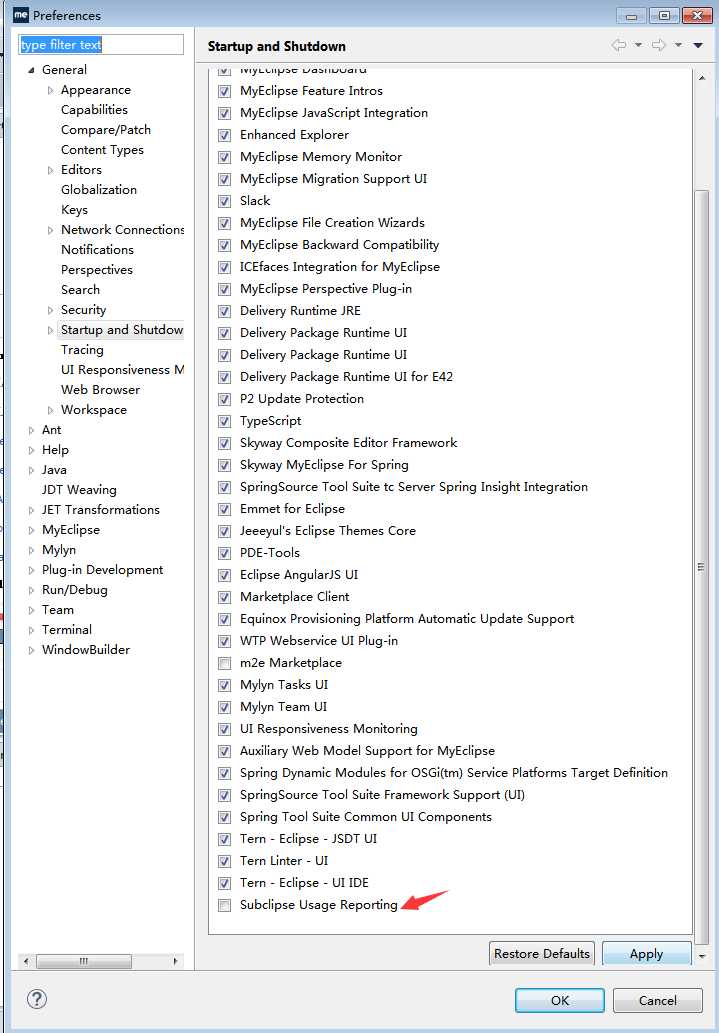Viewport: 719px width, 1033px height.
Task: Uncheck MyEclipse Feature Intros
Action: (225, 91)
